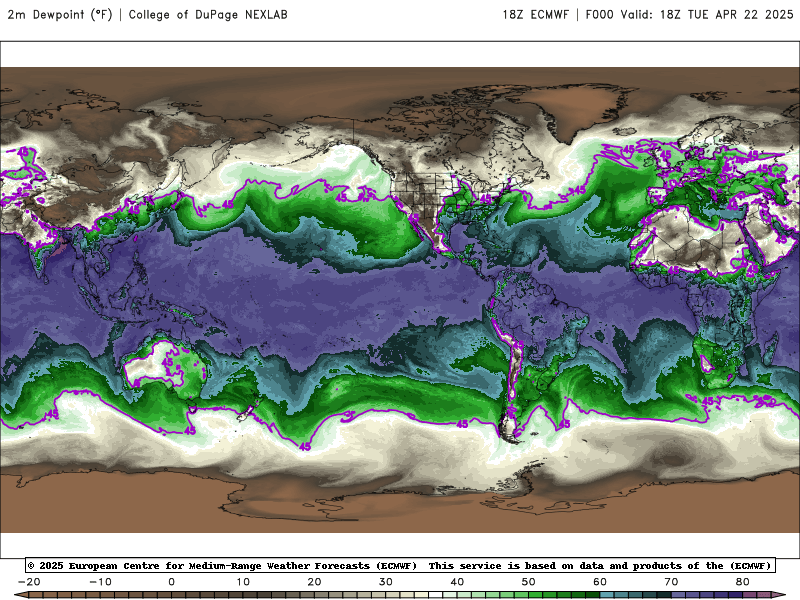Screen dimensions: 800x600
Task: Click the 20 color scale label
Action: (x=314, y=582)
